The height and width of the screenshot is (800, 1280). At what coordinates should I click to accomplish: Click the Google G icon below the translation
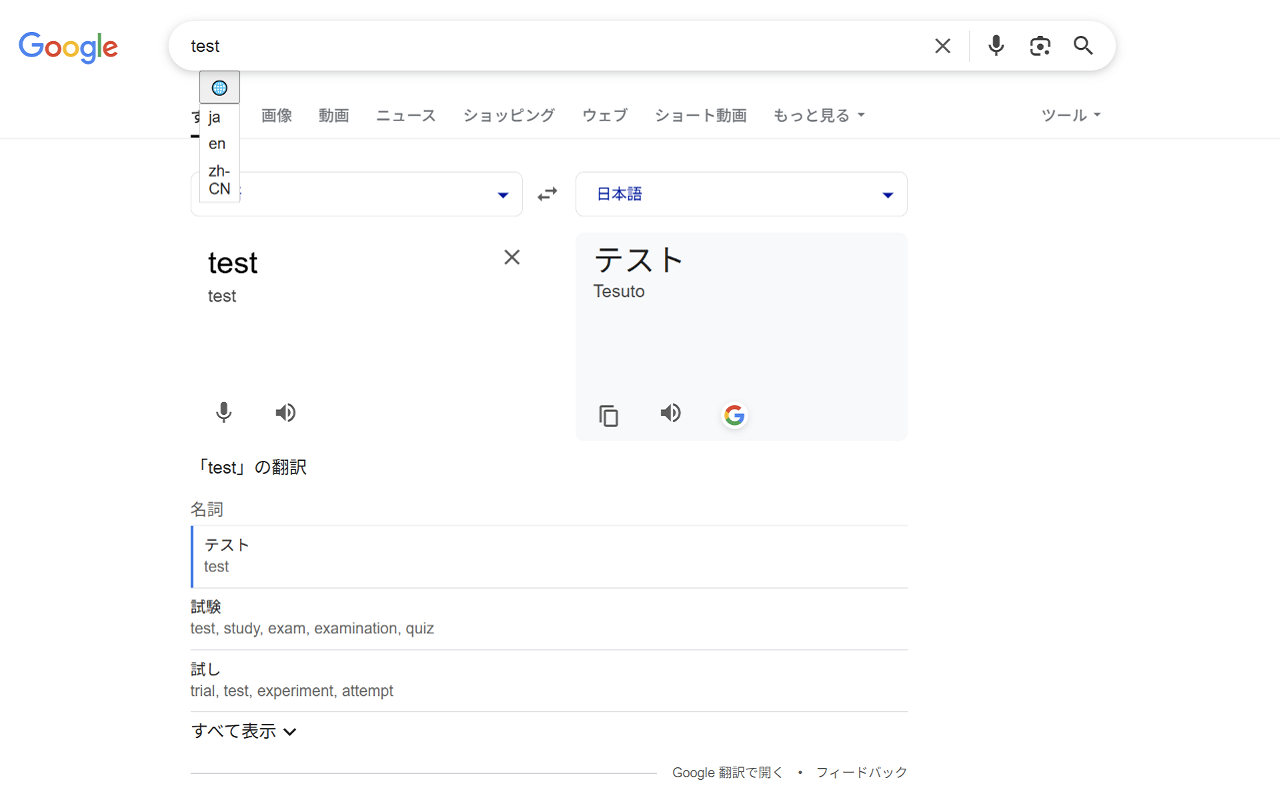click(x=735, y=415)
